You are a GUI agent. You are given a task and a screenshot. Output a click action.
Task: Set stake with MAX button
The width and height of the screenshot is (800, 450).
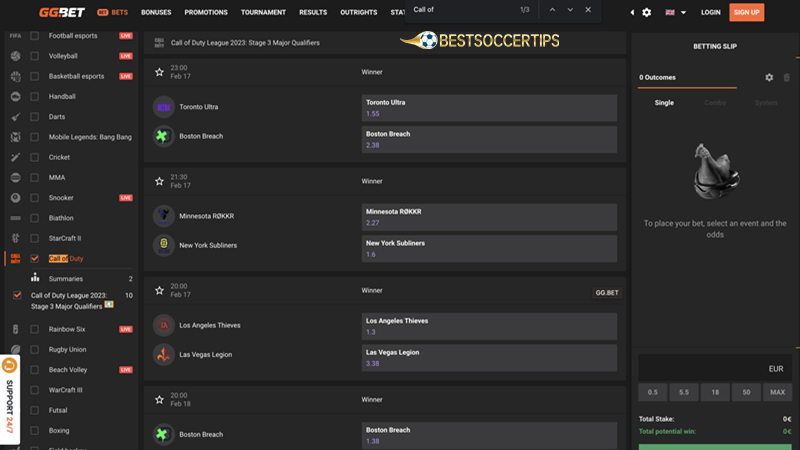[x=778, y=392]
